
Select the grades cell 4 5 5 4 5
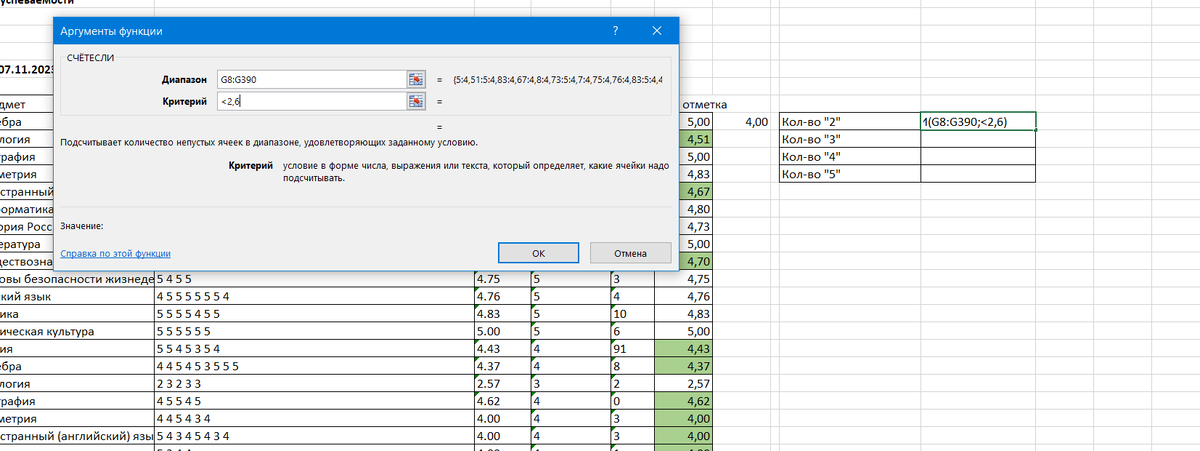coord(314,401)
